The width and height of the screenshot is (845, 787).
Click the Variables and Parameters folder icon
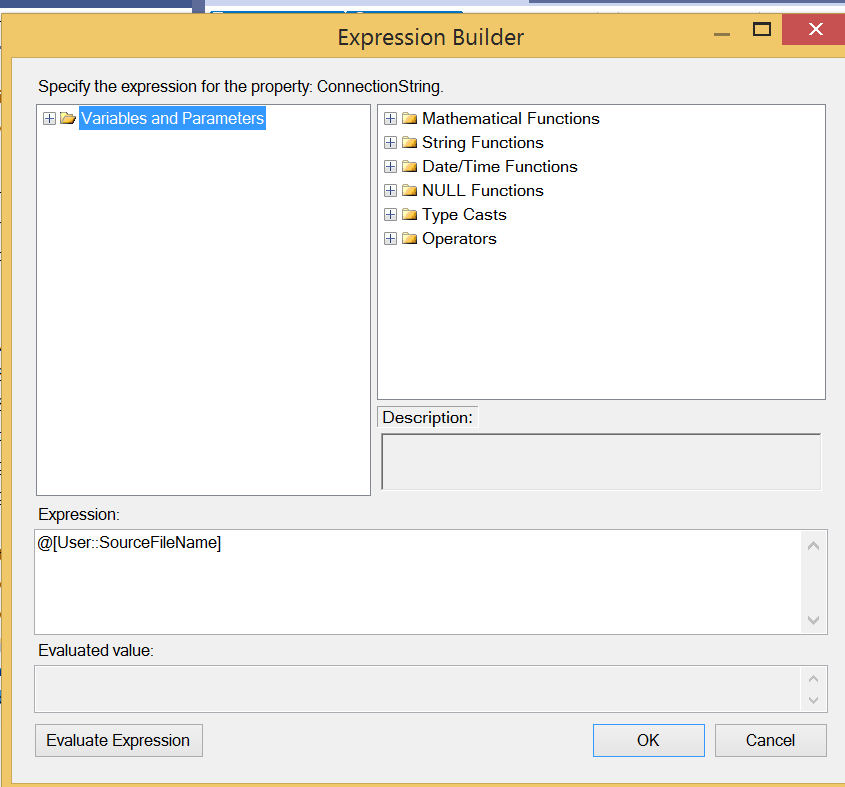pyautogui.click(x=67, y=118)
